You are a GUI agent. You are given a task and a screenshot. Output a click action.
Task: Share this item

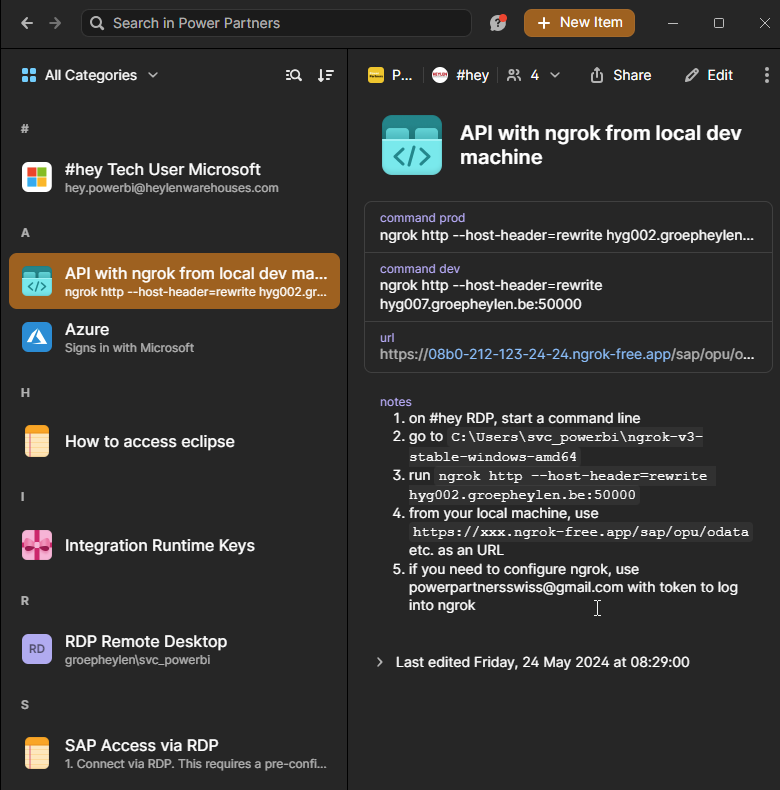(621, 75)
